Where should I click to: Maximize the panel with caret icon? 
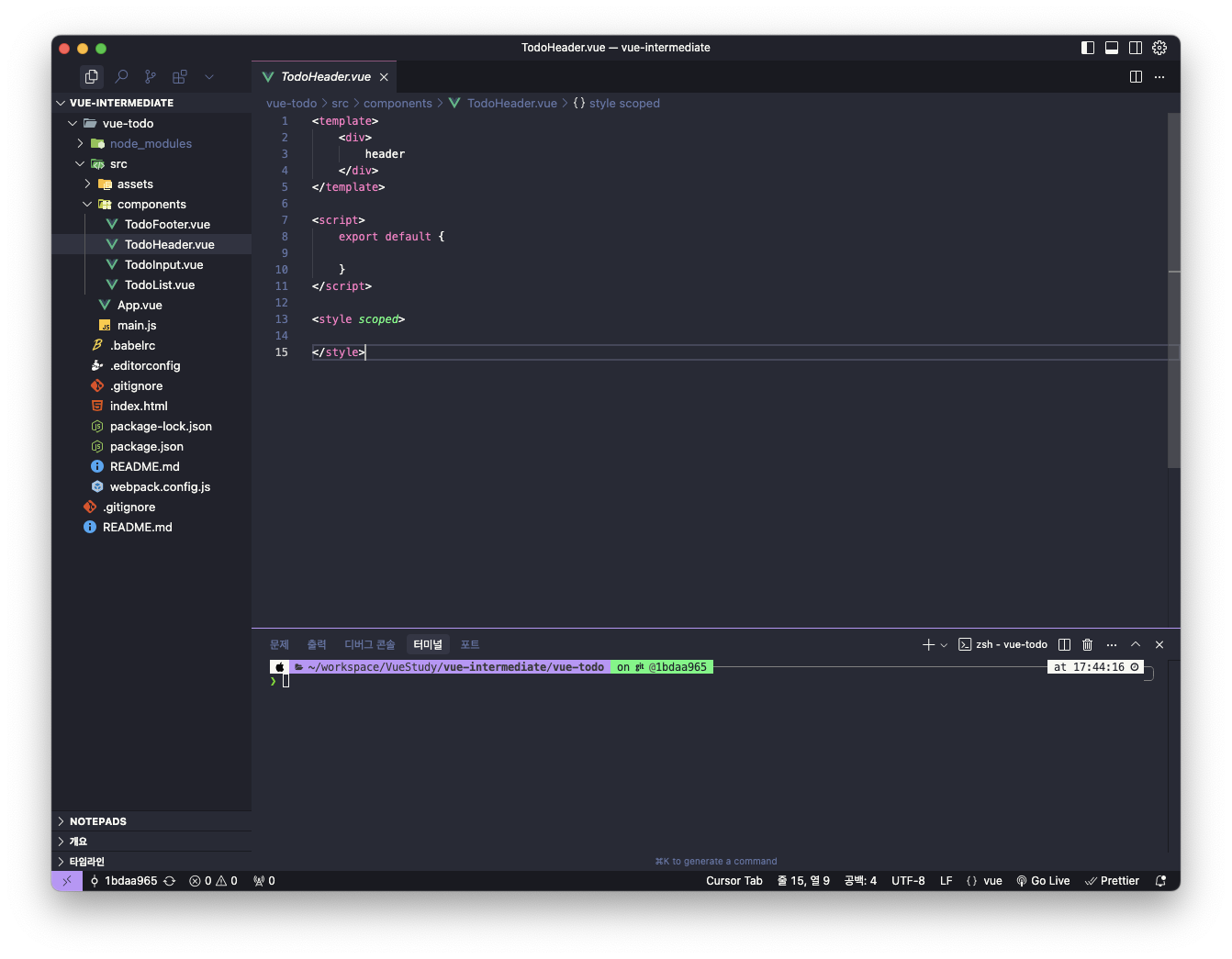tap(1136, 645)
